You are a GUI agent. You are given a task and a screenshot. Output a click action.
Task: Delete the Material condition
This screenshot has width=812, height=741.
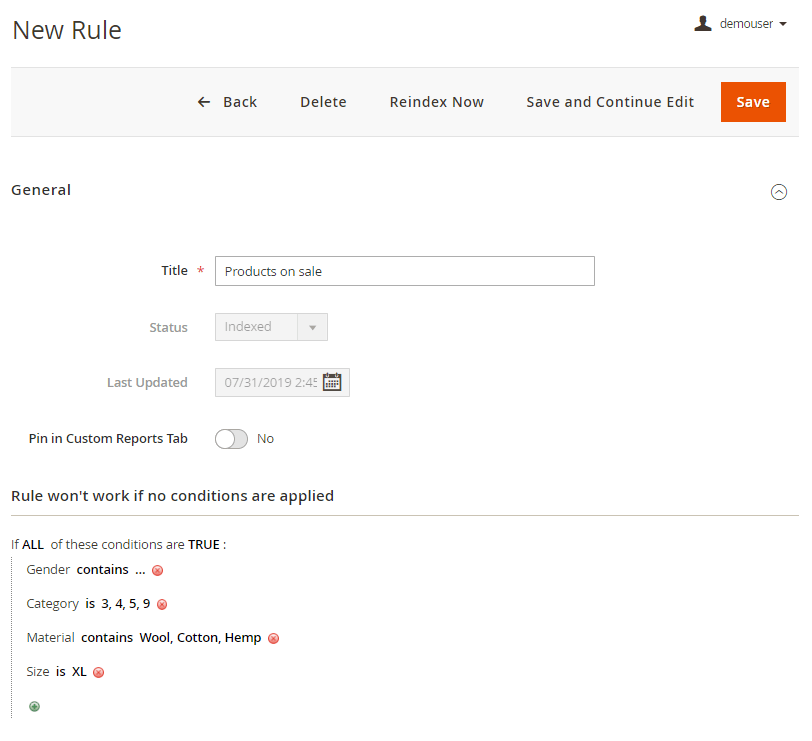pos(274,639)
